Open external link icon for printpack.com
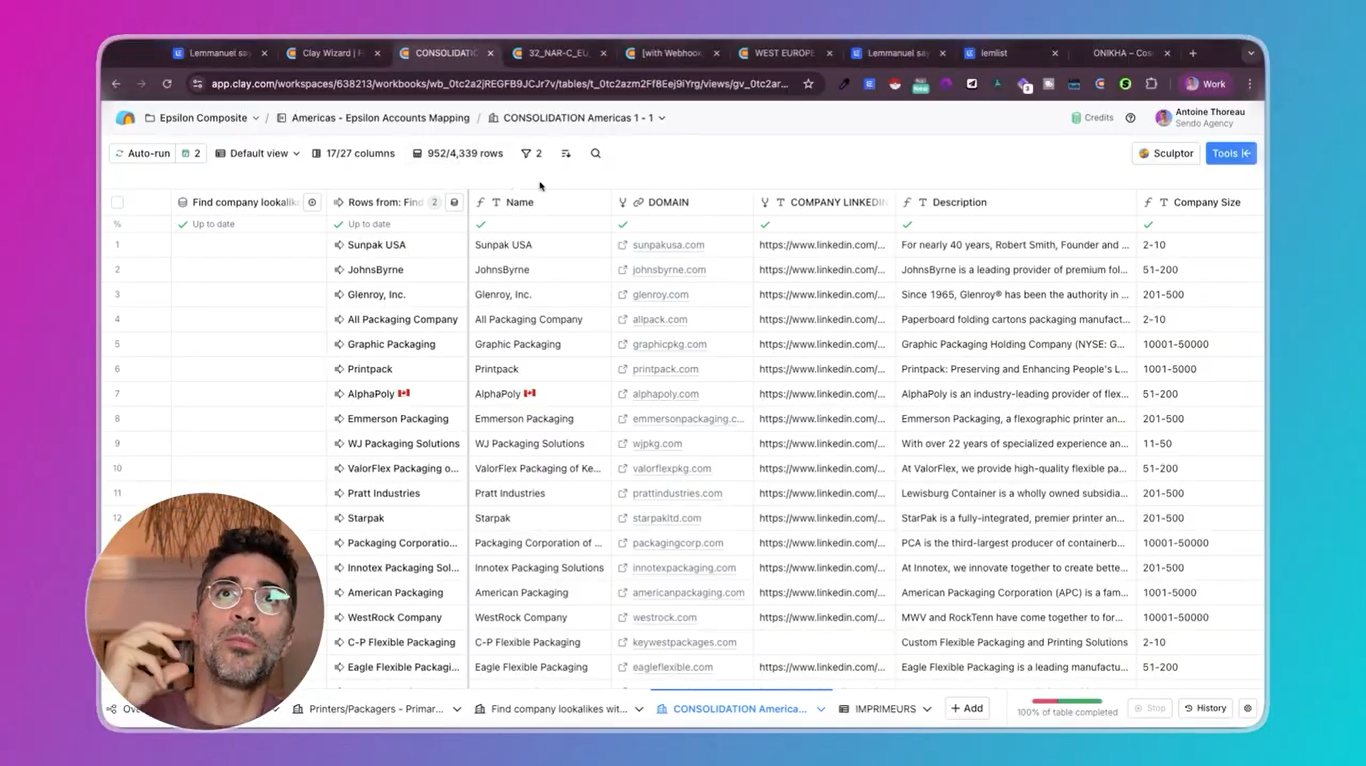Screen dimensions: 1366x766 pos(623,369)
